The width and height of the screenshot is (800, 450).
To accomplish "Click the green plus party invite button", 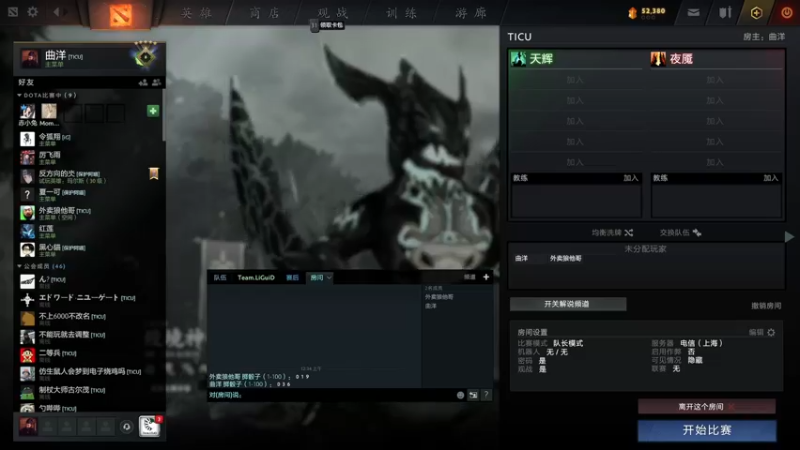I will (x=153, y=111).
